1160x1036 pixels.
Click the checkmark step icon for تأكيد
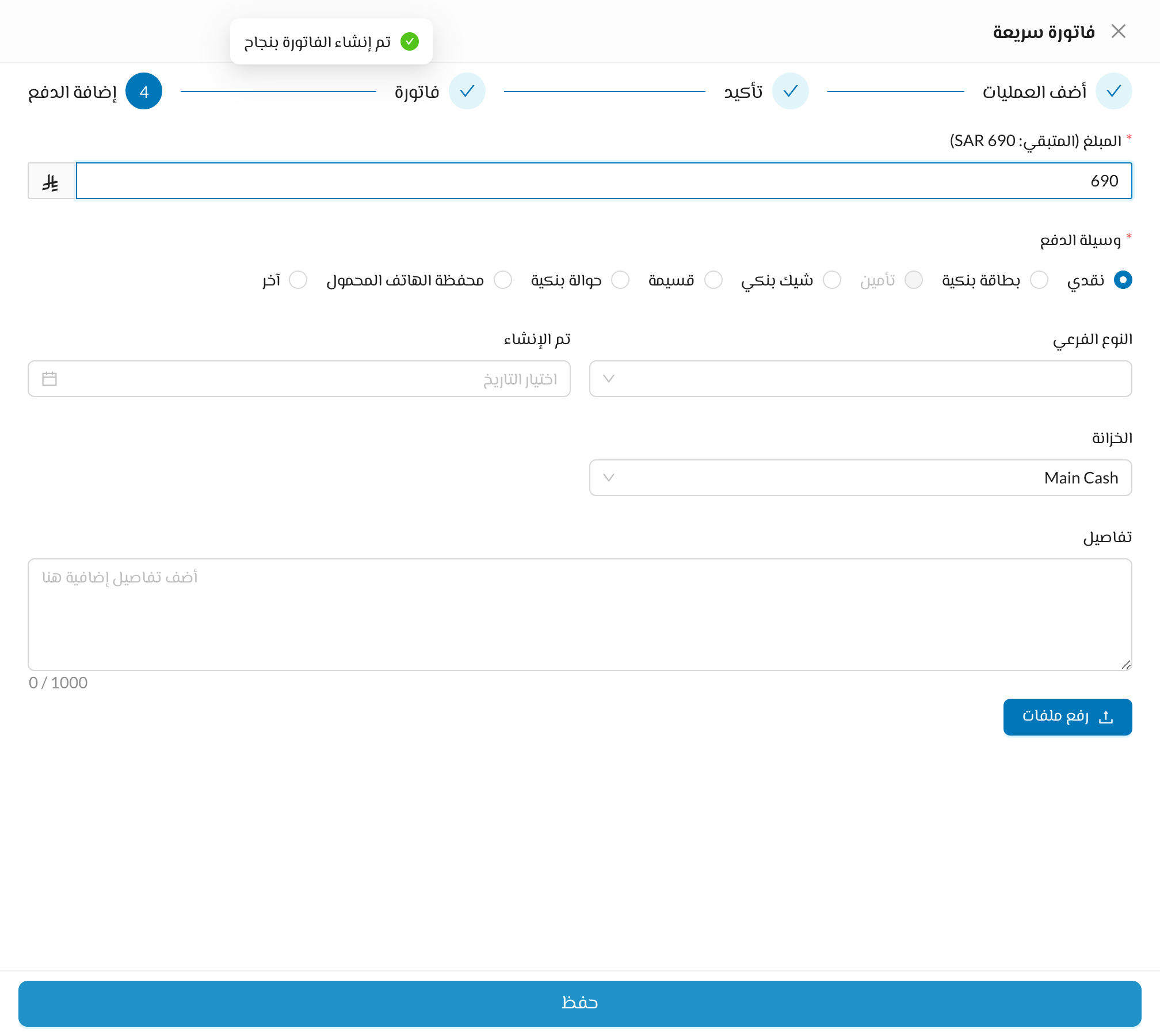791,91
